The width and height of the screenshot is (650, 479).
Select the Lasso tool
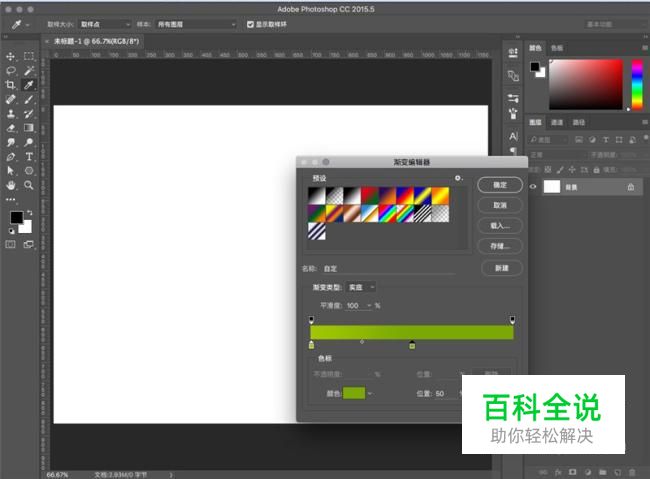[11, 71]
